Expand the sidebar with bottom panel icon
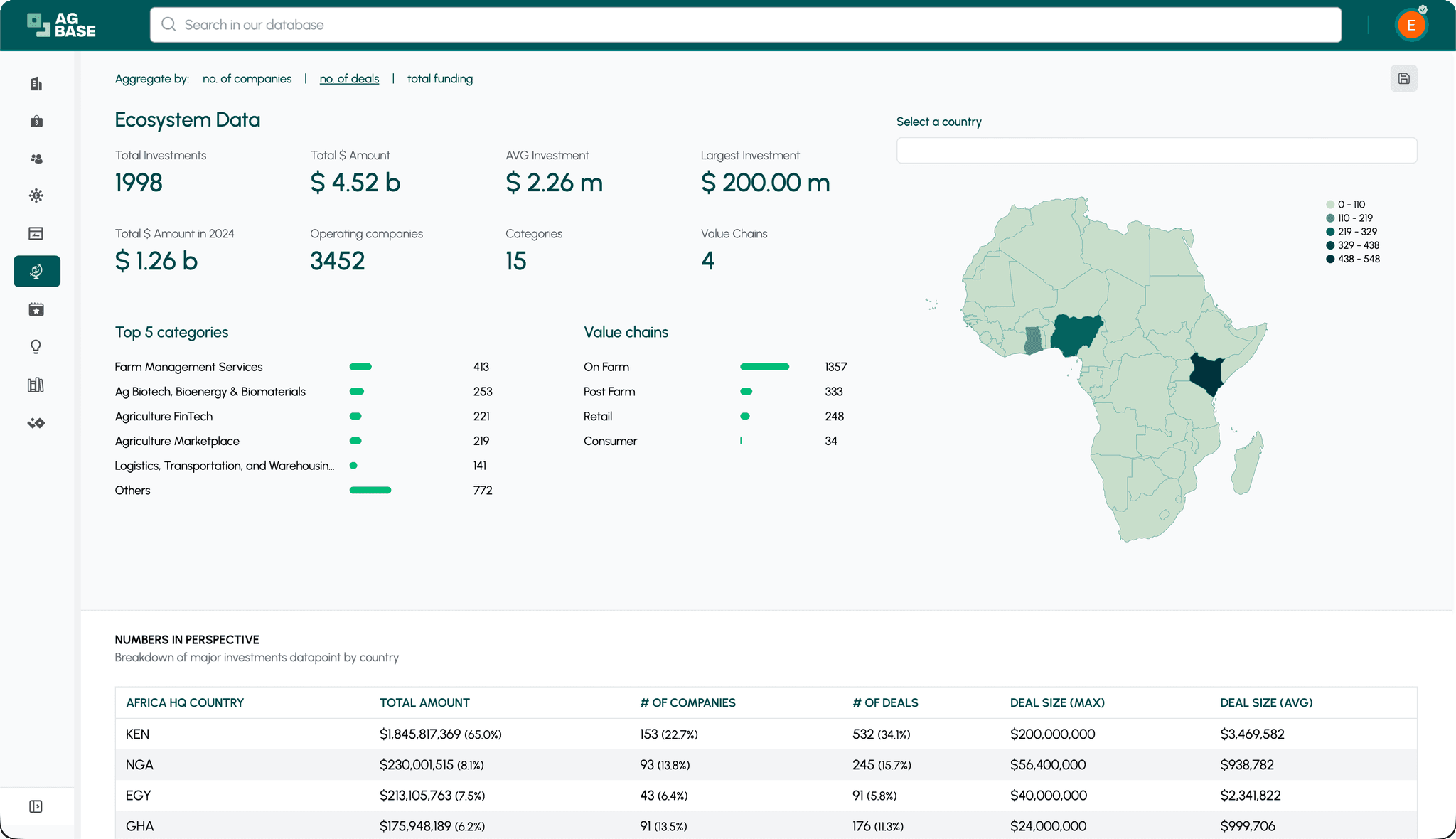The width and height of the screenshot is (1456, 839). (36, 806)
